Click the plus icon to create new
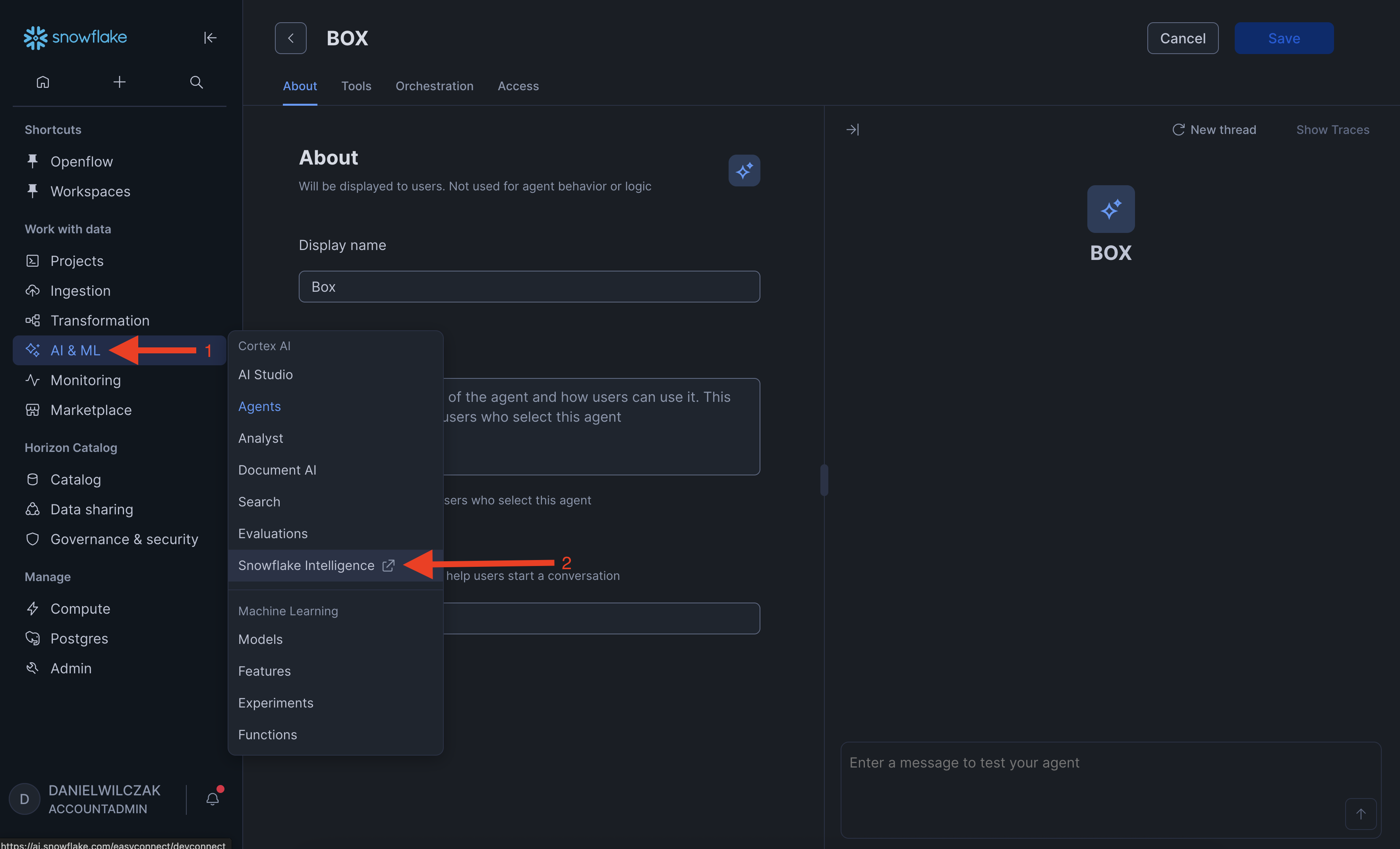 coord(119,82)
